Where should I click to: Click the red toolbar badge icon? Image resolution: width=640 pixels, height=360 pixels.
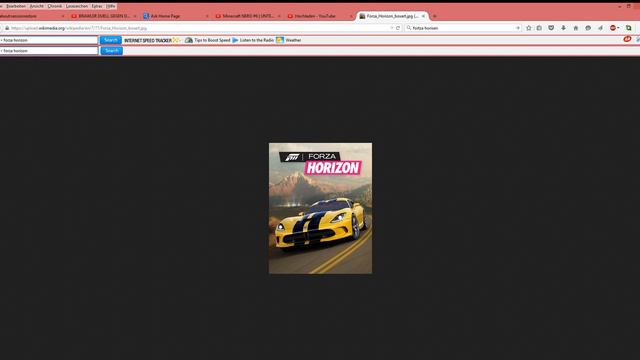(x=627, y=39)
